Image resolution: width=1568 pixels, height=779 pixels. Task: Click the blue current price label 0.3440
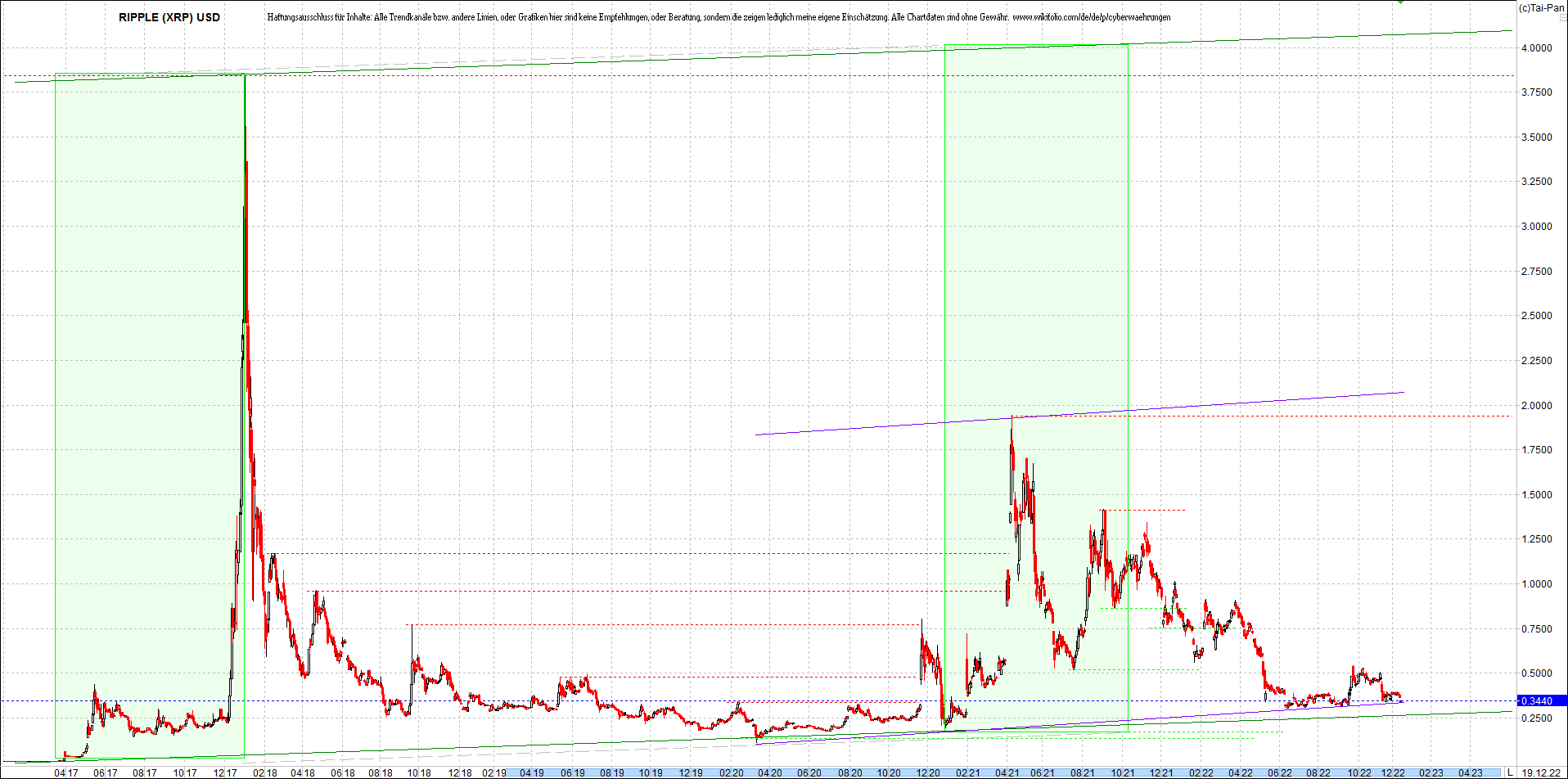[x=1542, y=701]
